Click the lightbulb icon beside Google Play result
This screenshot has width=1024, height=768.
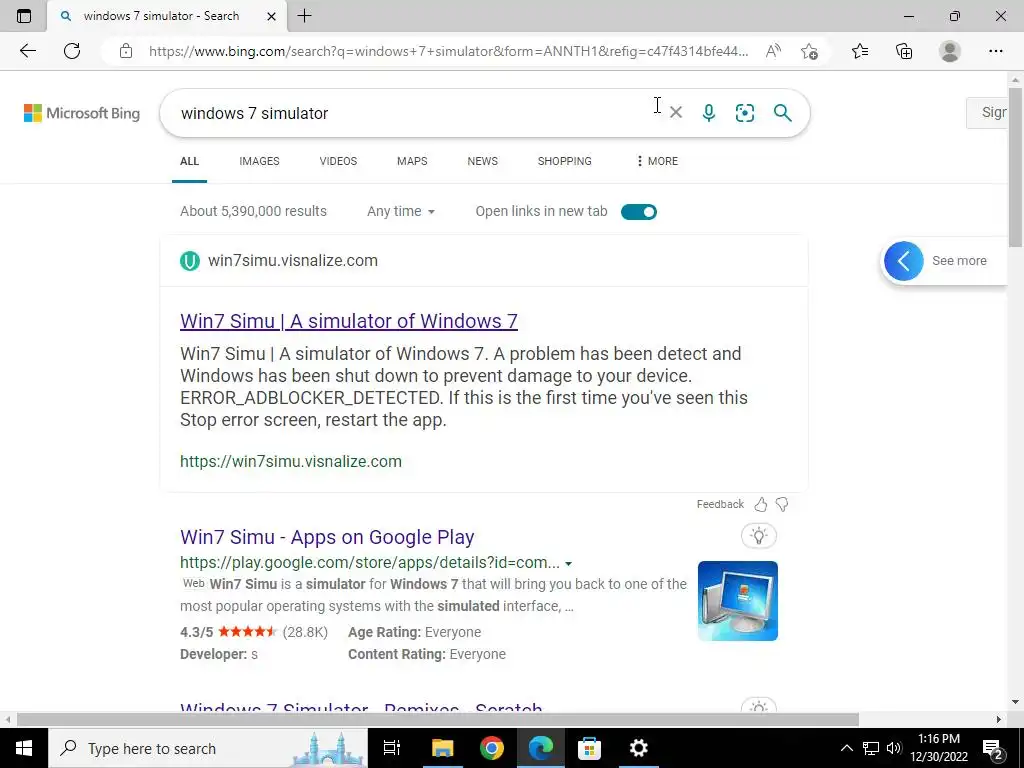click(x=759, y=536)
